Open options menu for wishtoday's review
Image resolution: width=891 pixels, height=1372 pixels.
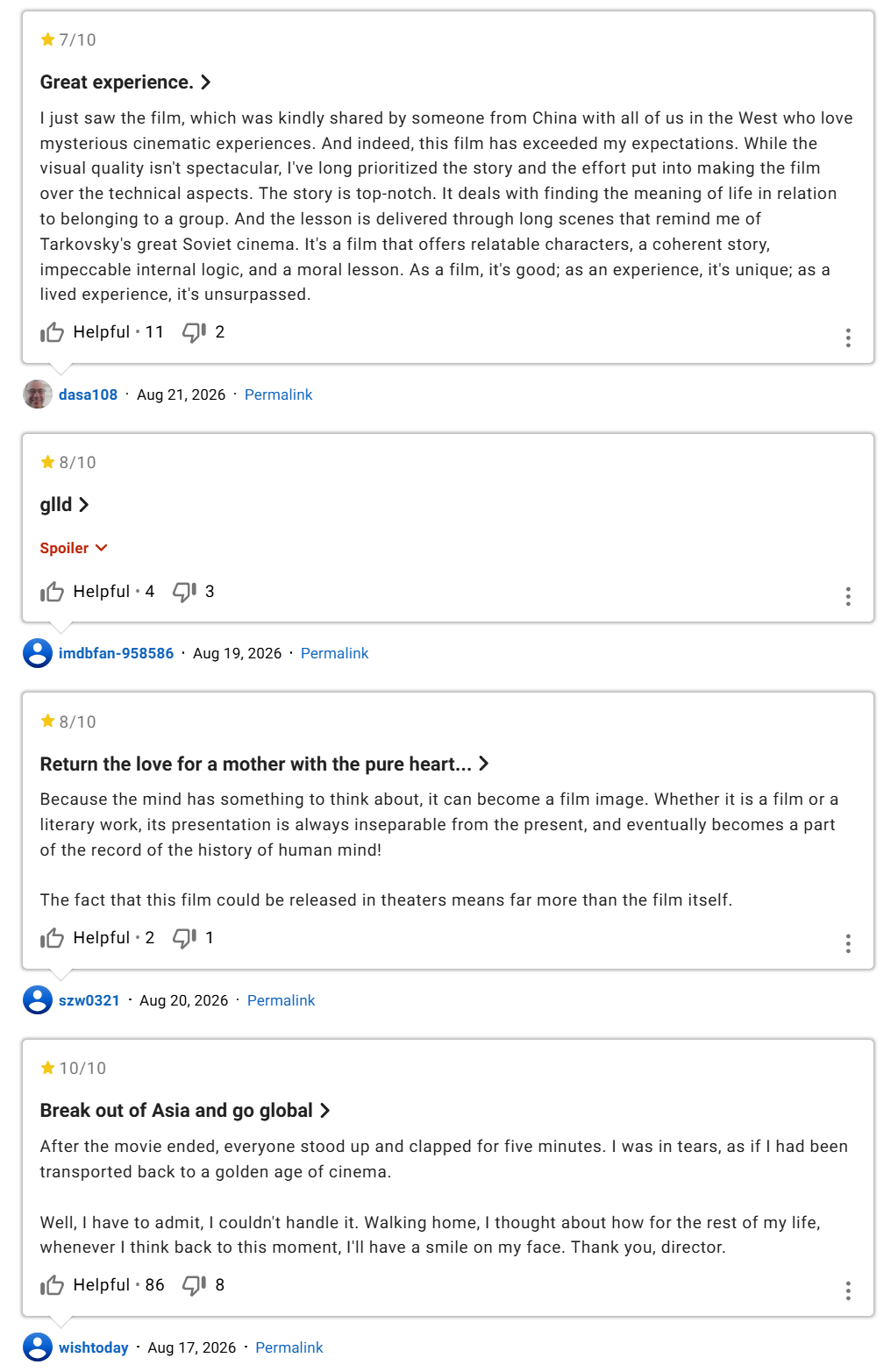coord(848,1290)
